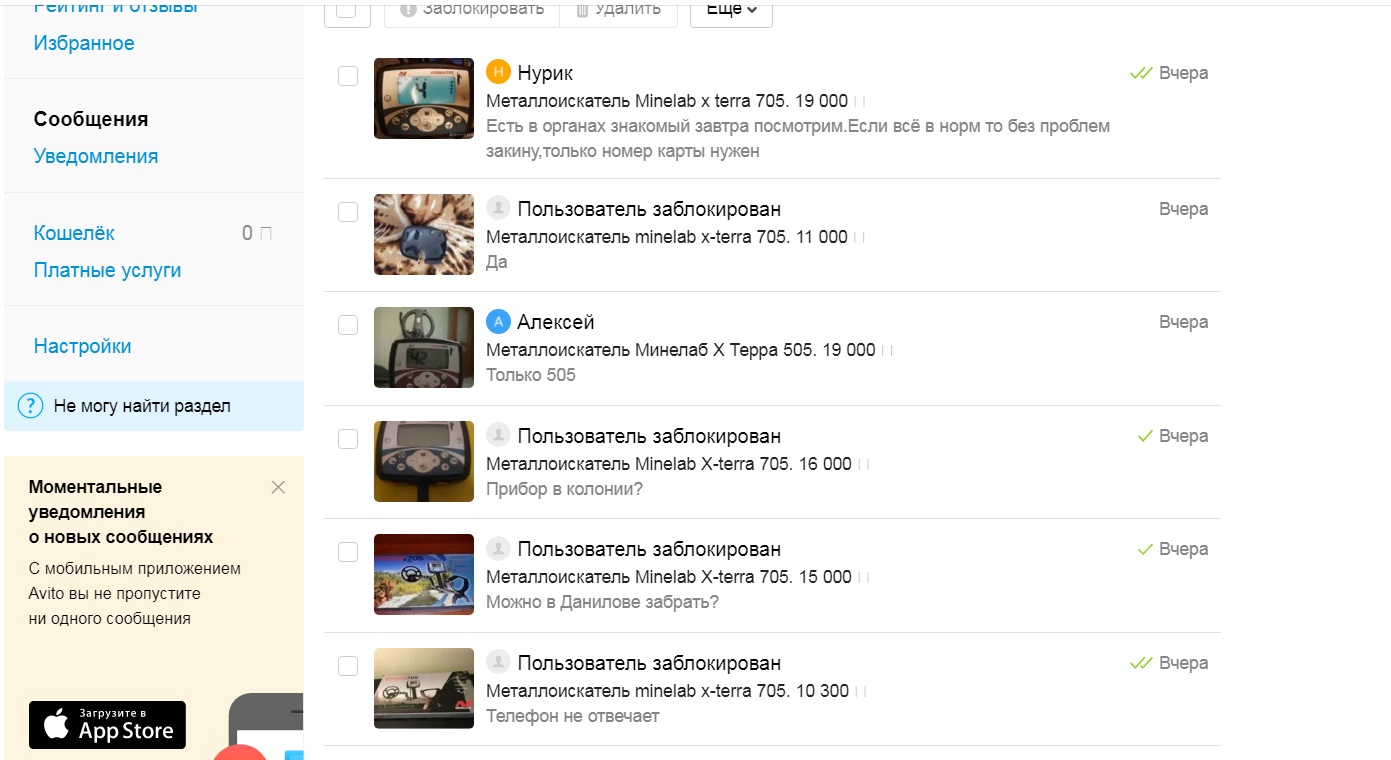Click the Заблокировать button icon
The image size is (1391, 760).
pos(407,9)
